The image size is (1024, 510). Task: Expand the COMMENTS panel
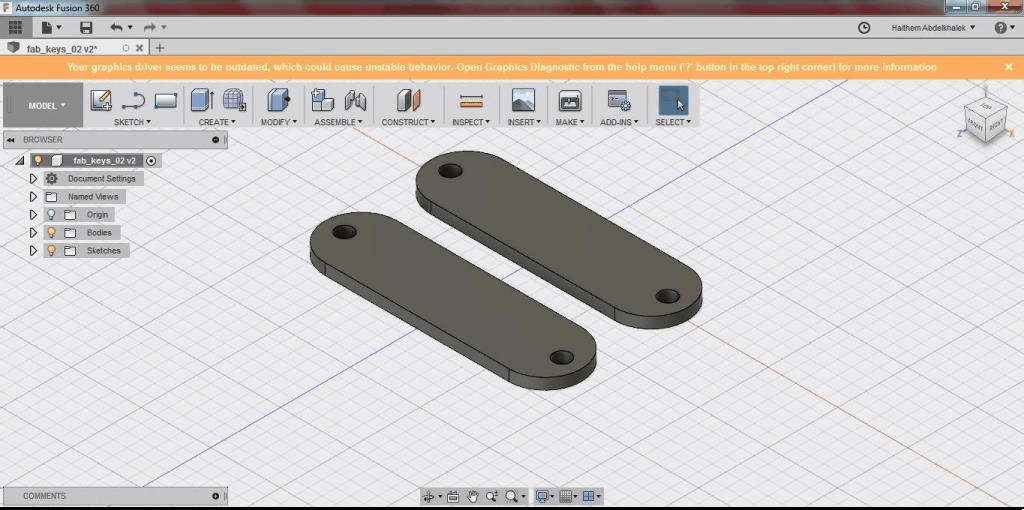coord(215,496)
